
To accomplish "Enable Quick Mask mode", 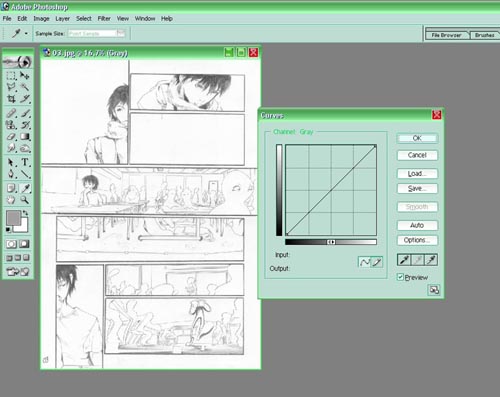I will tap(24, 244).
